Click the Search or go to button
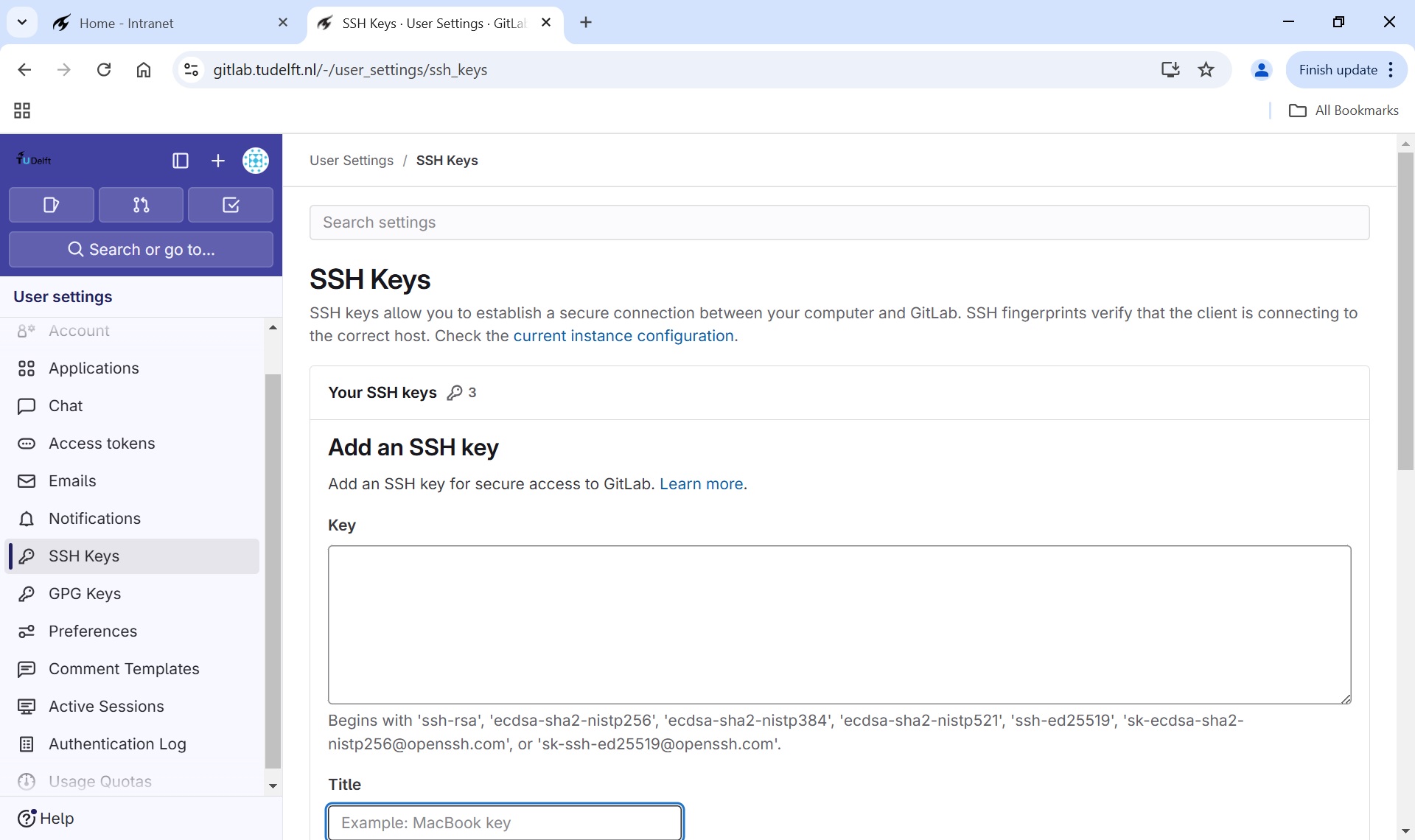1415x840 pixels. pyautogui.click(x=141, y=250)
